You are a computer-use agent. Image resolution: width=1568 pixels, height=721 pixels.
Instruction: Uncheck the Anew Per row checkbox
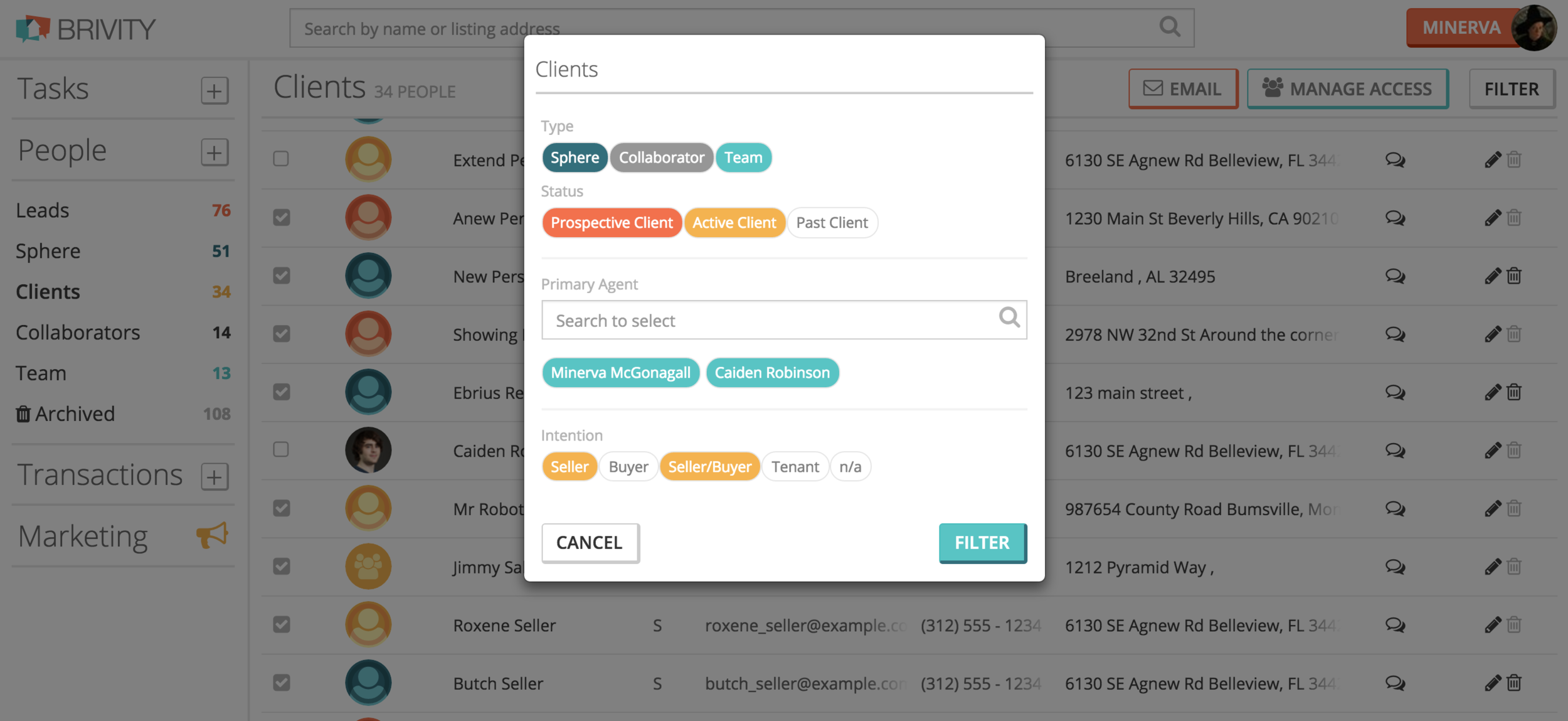point(281,217)
